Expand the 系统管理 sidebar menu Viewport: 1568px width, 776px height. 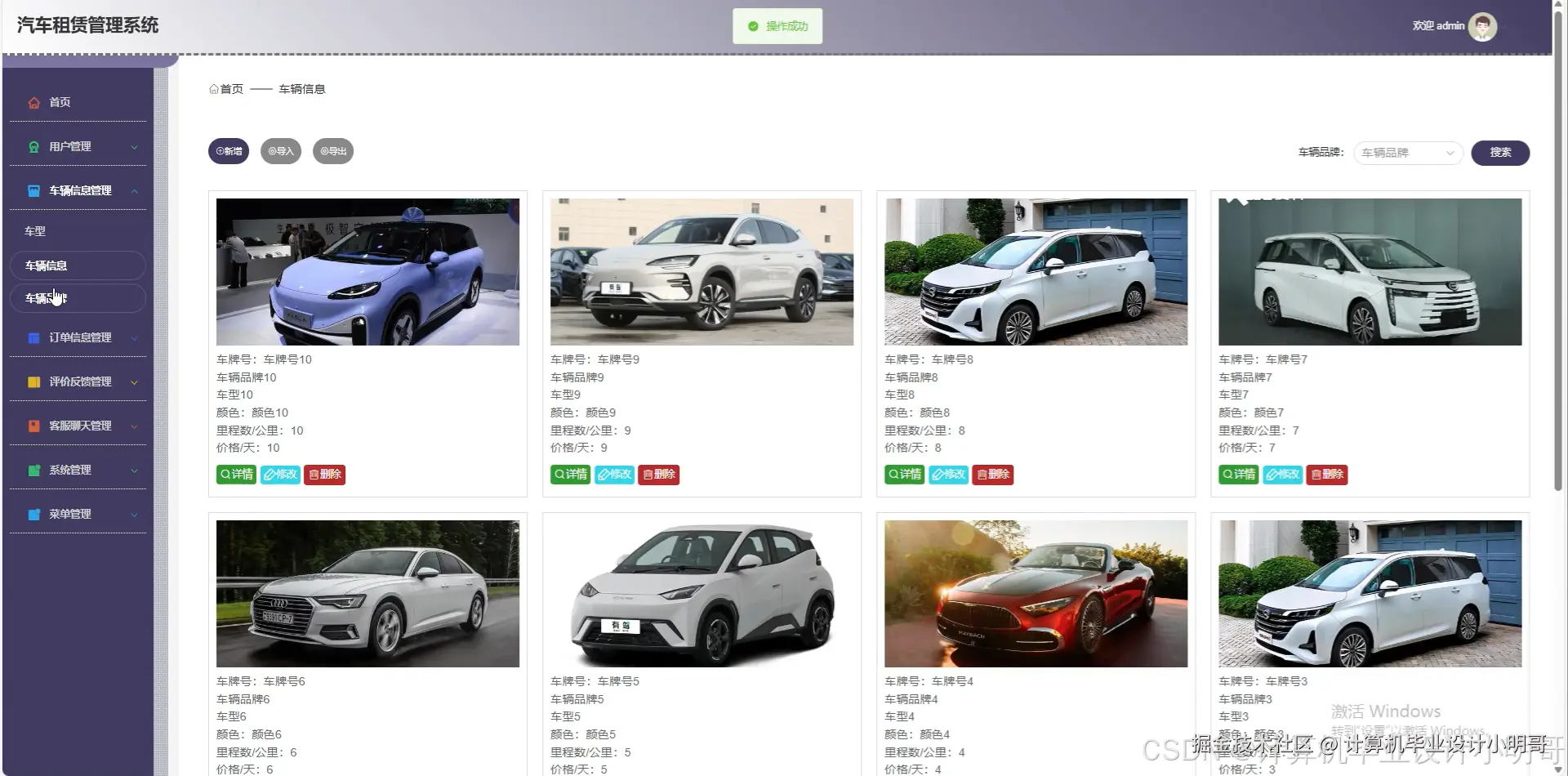pos(78,470)
